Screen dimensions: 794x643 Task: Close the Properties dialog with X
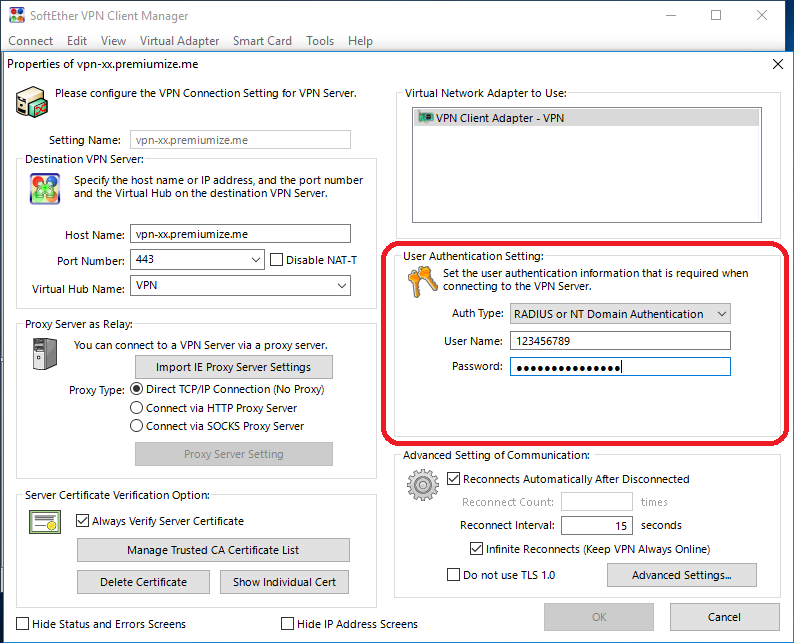coord(778,64)
